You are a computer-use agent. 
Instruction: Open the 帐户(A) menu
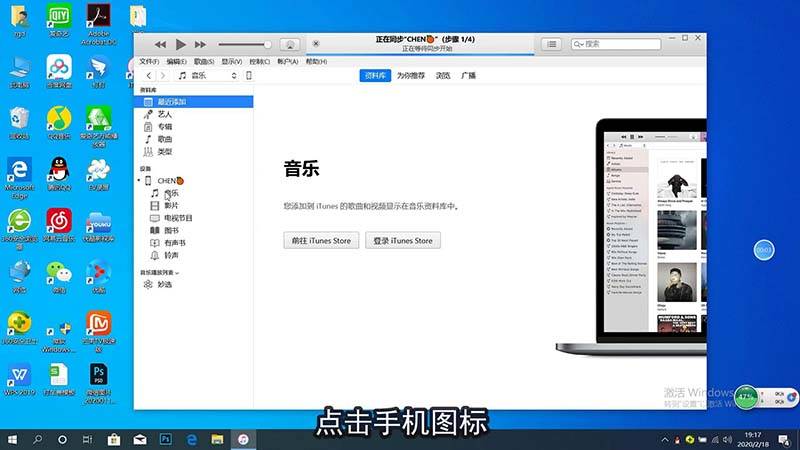(288, 61)
